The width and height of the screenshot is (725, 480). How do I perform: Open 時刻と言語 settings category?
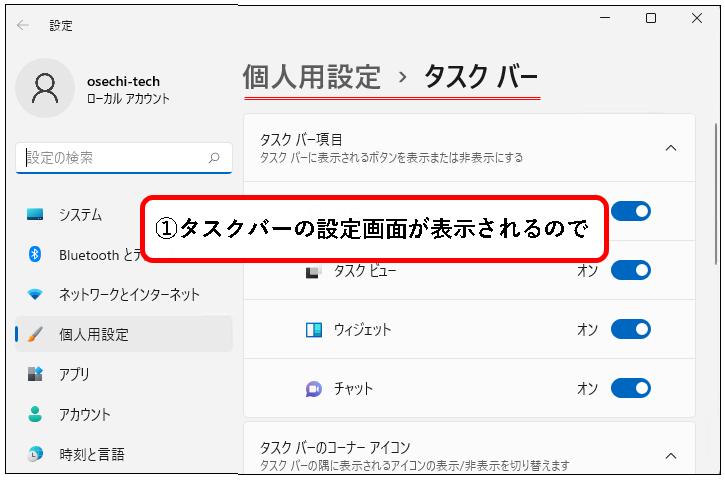tap(123, 454)
